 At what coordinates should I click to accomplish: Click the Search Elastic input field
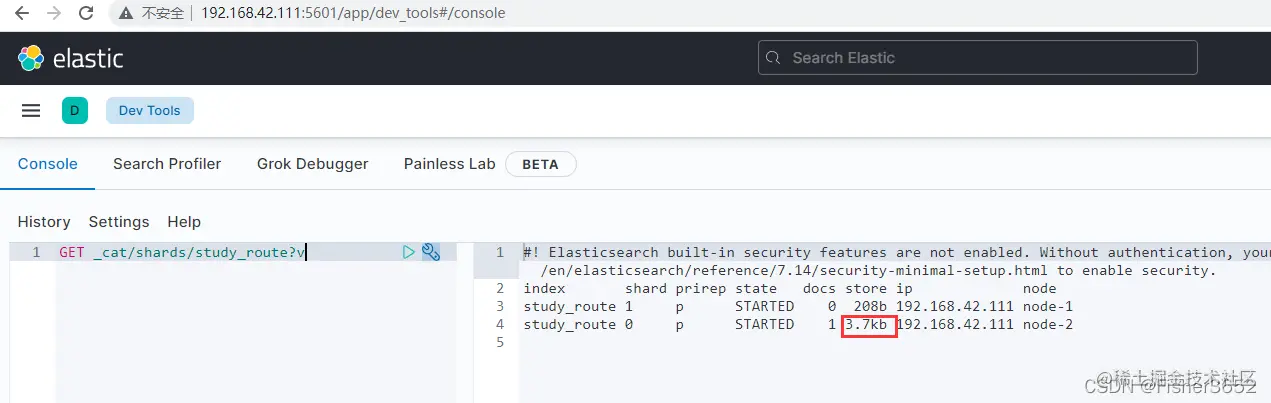pos(977,58)
